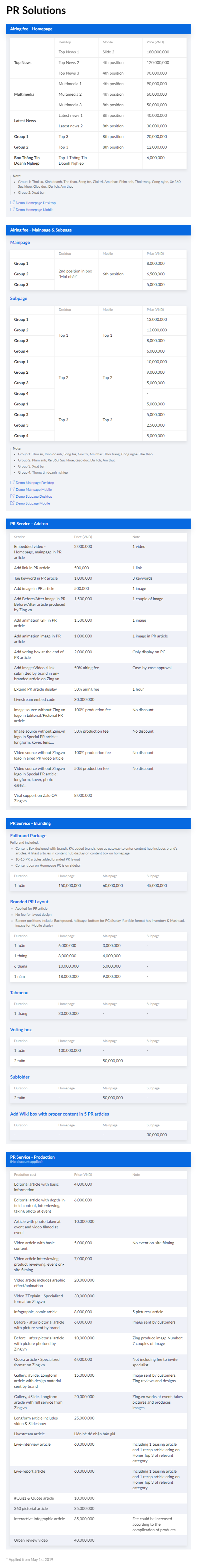203x1568 pixels.
Task: Click the PR Service - Branding section header
Action: tap(101, 824)
